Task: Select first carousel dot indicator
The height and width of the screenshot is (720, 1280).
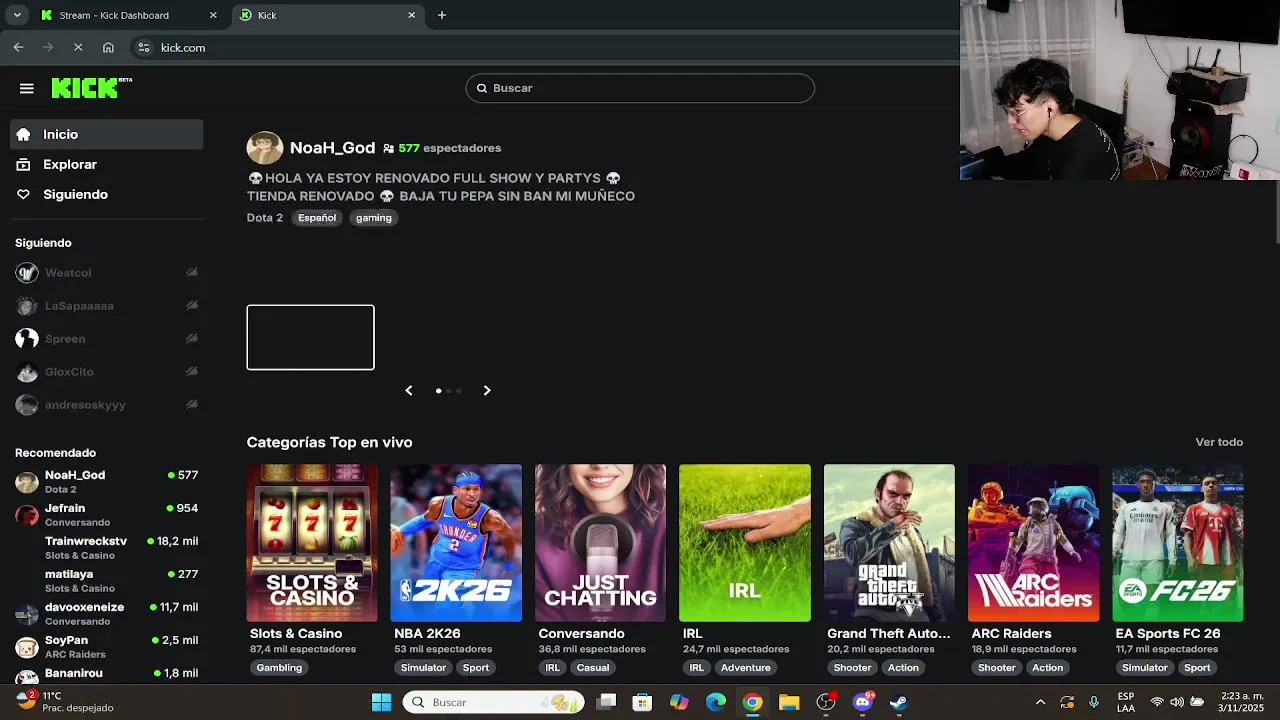Action: 438,391
